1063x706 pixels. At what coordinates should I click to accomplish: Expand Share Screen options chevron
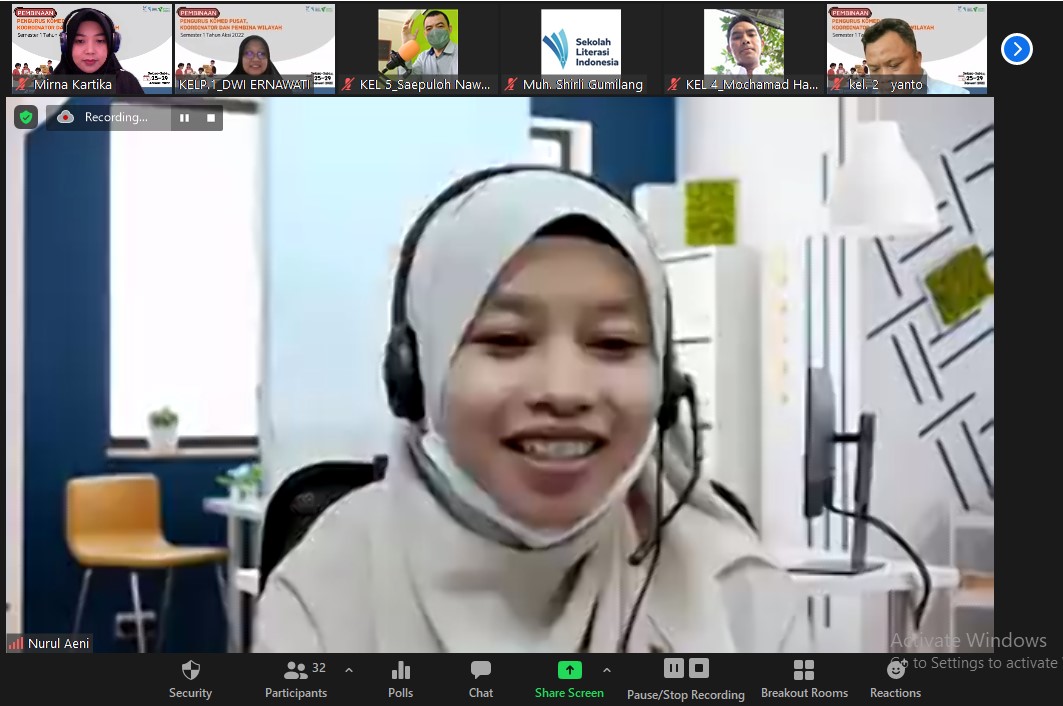606,670
